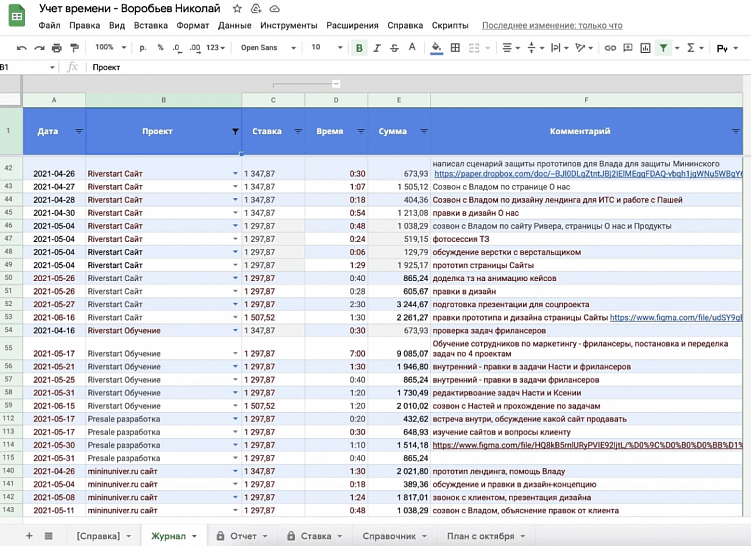The image size is (751, 546).
Task: Click the strikethrough text icon
Action: [394, 48]
